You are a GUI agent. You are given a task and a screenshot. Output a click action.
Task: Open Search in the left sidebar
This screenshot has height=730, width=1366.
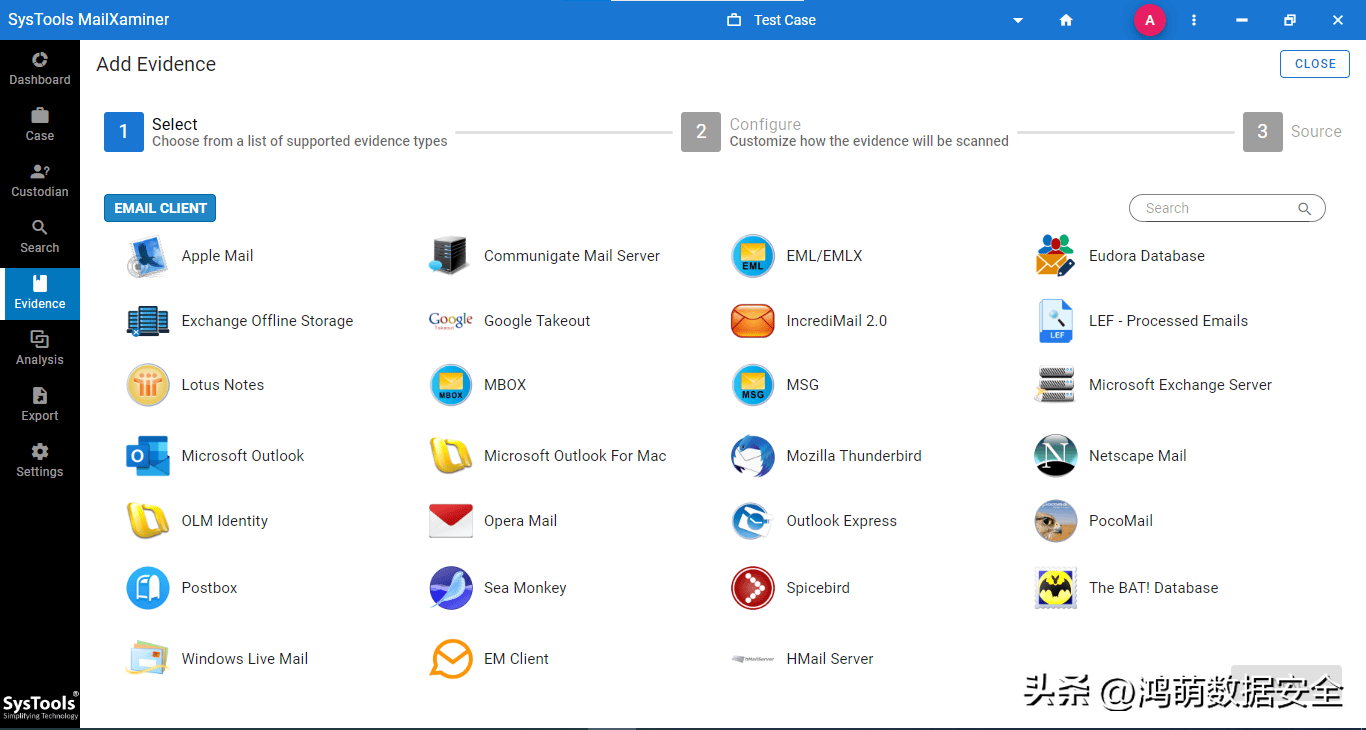[40, 237]
